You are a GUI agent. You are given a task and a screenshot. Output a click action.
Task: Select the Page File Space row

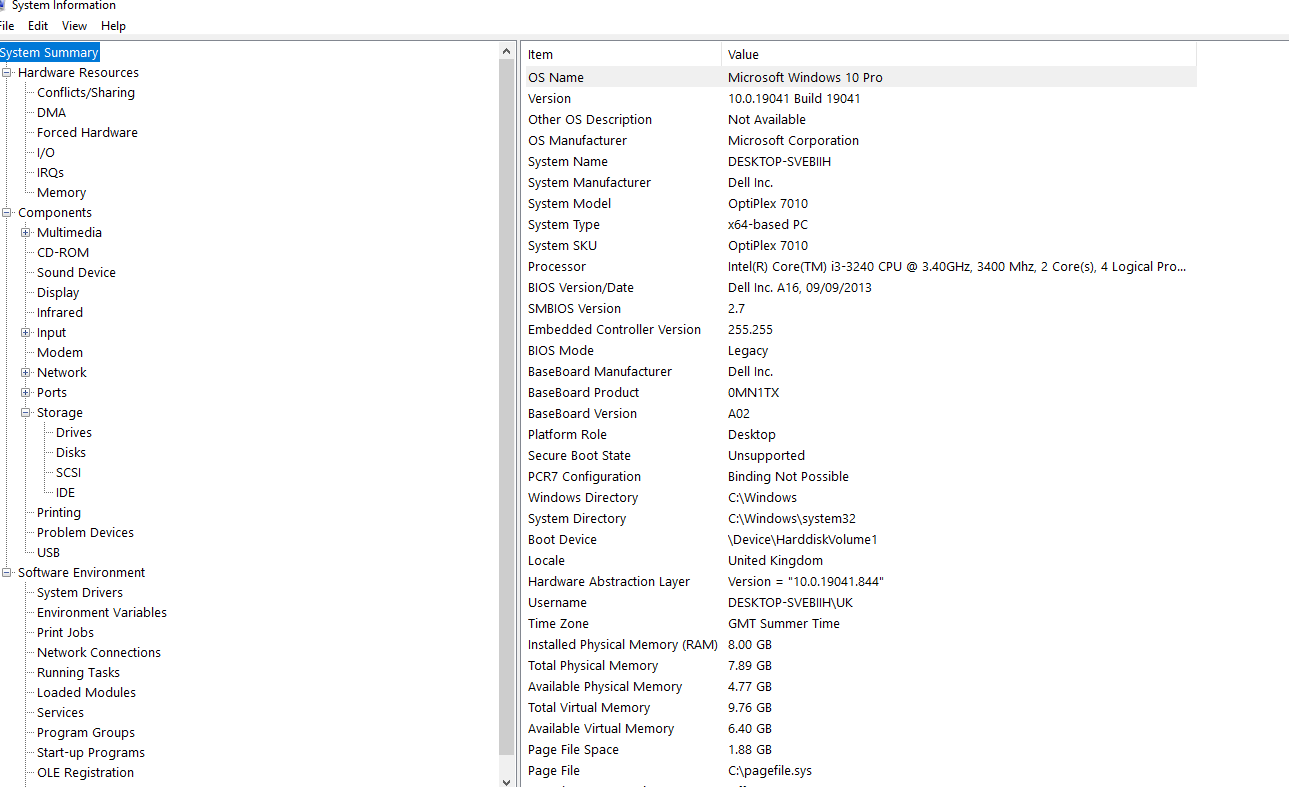859,749
